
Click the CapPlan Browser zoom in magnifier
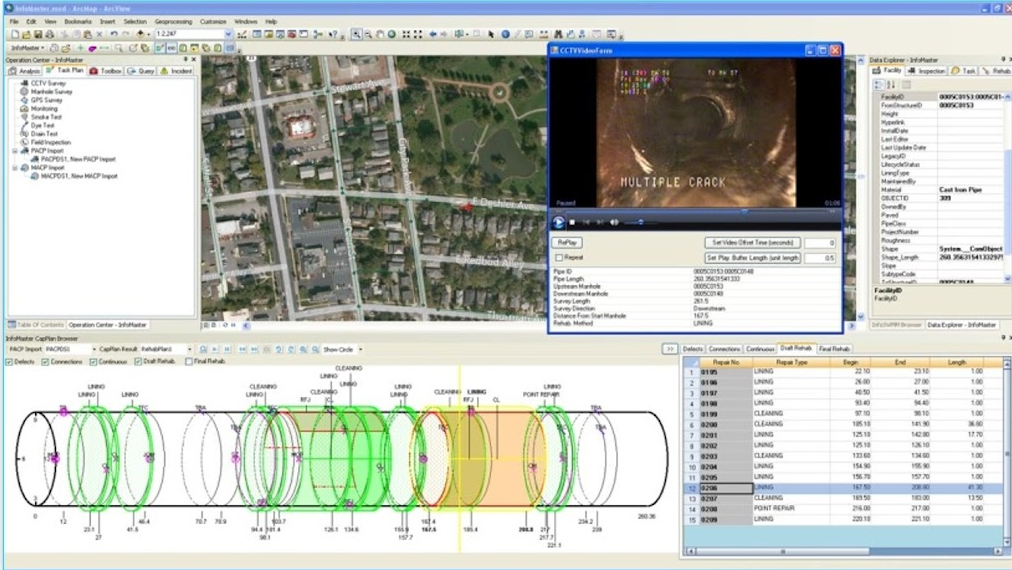pyautogui.click(x=303, y=349)
